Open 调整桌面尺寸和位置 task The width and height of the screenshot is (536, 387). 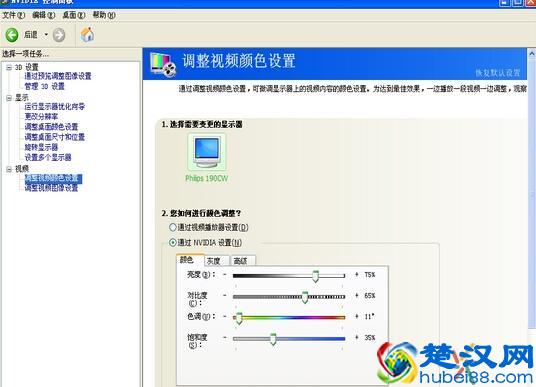(55, 137)
